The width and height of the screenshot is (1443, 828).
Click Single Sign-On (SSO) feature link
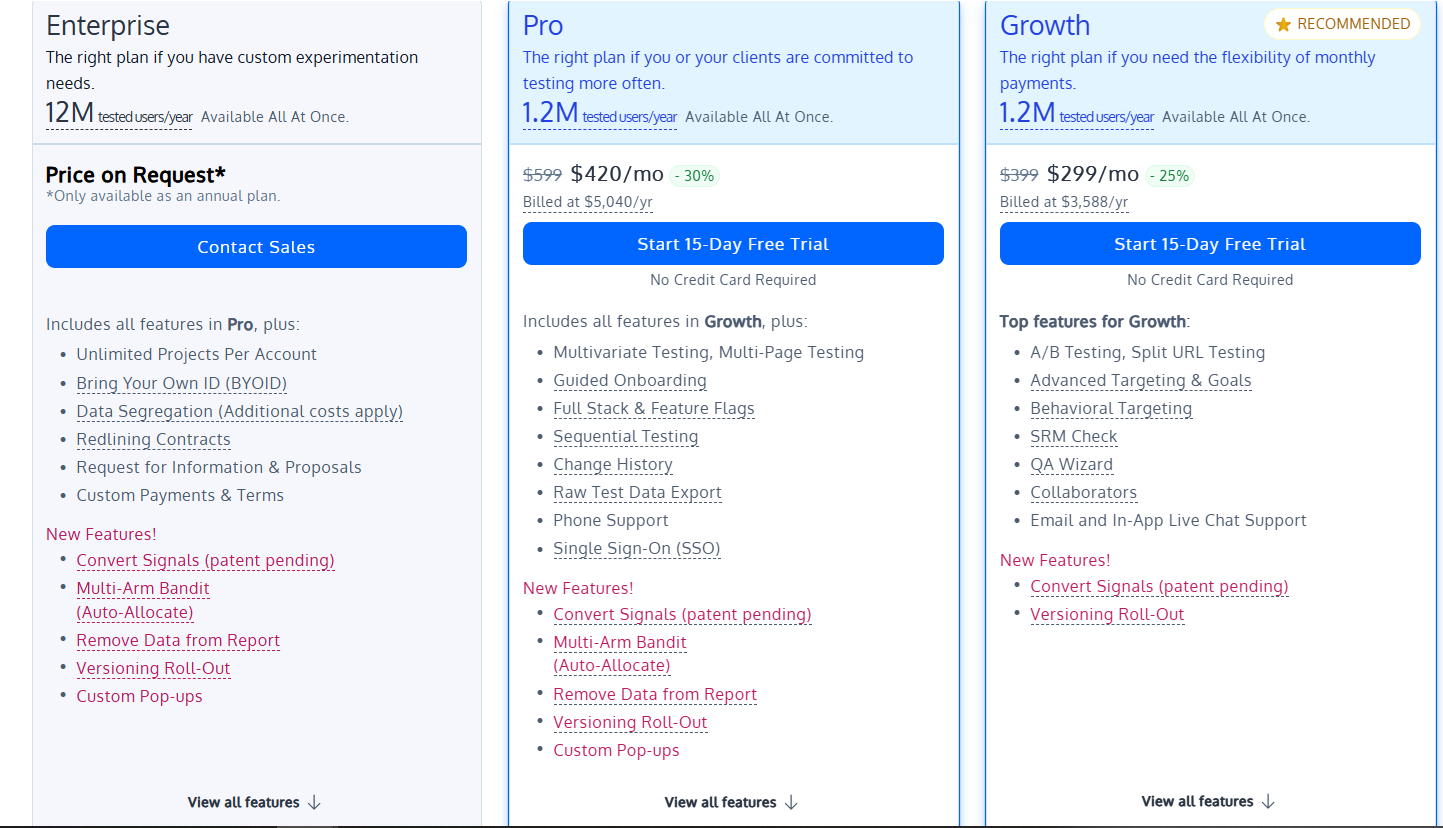[x=636, y=548]
